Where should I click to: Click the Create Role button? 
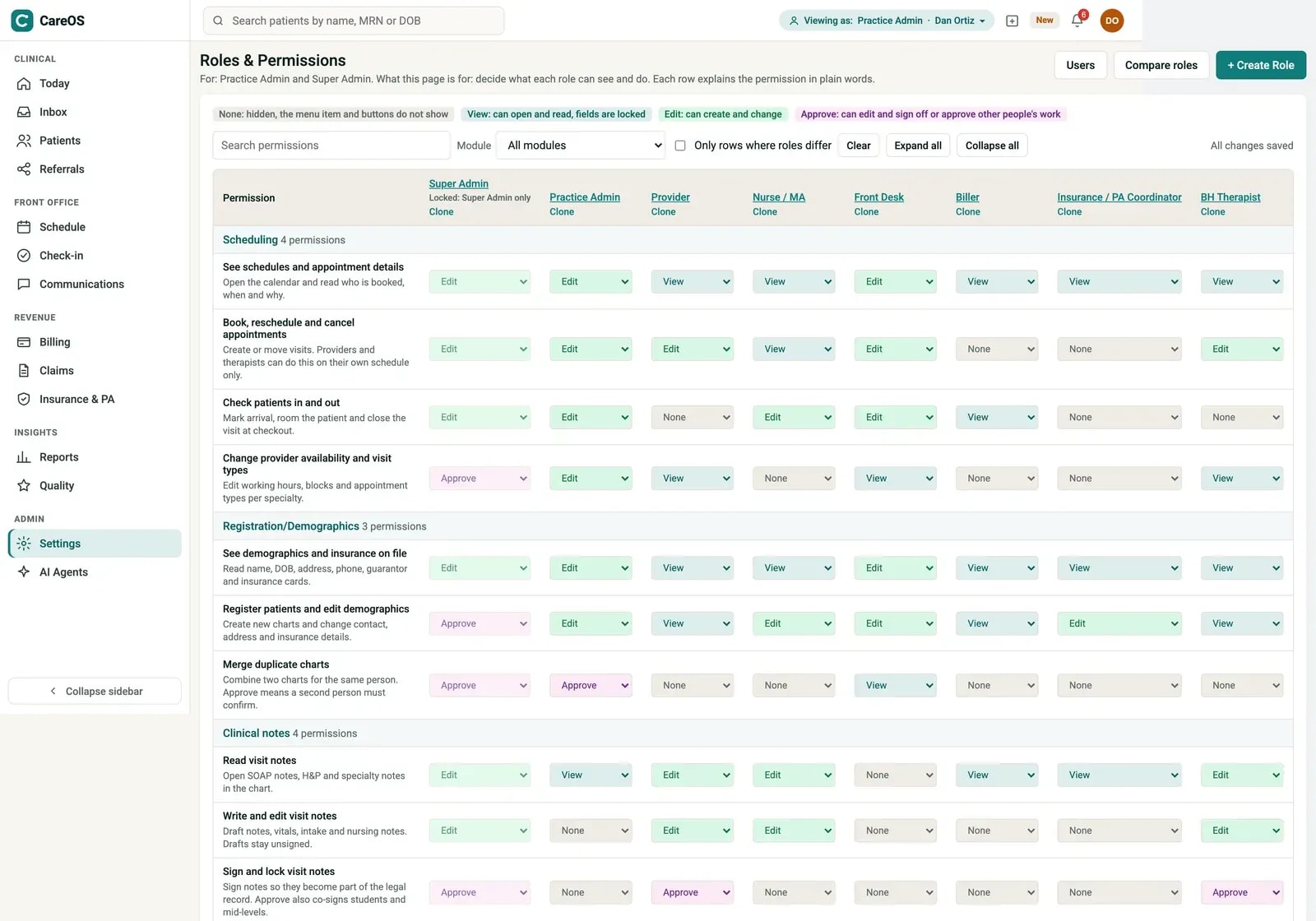click(x=1261, y=65)
